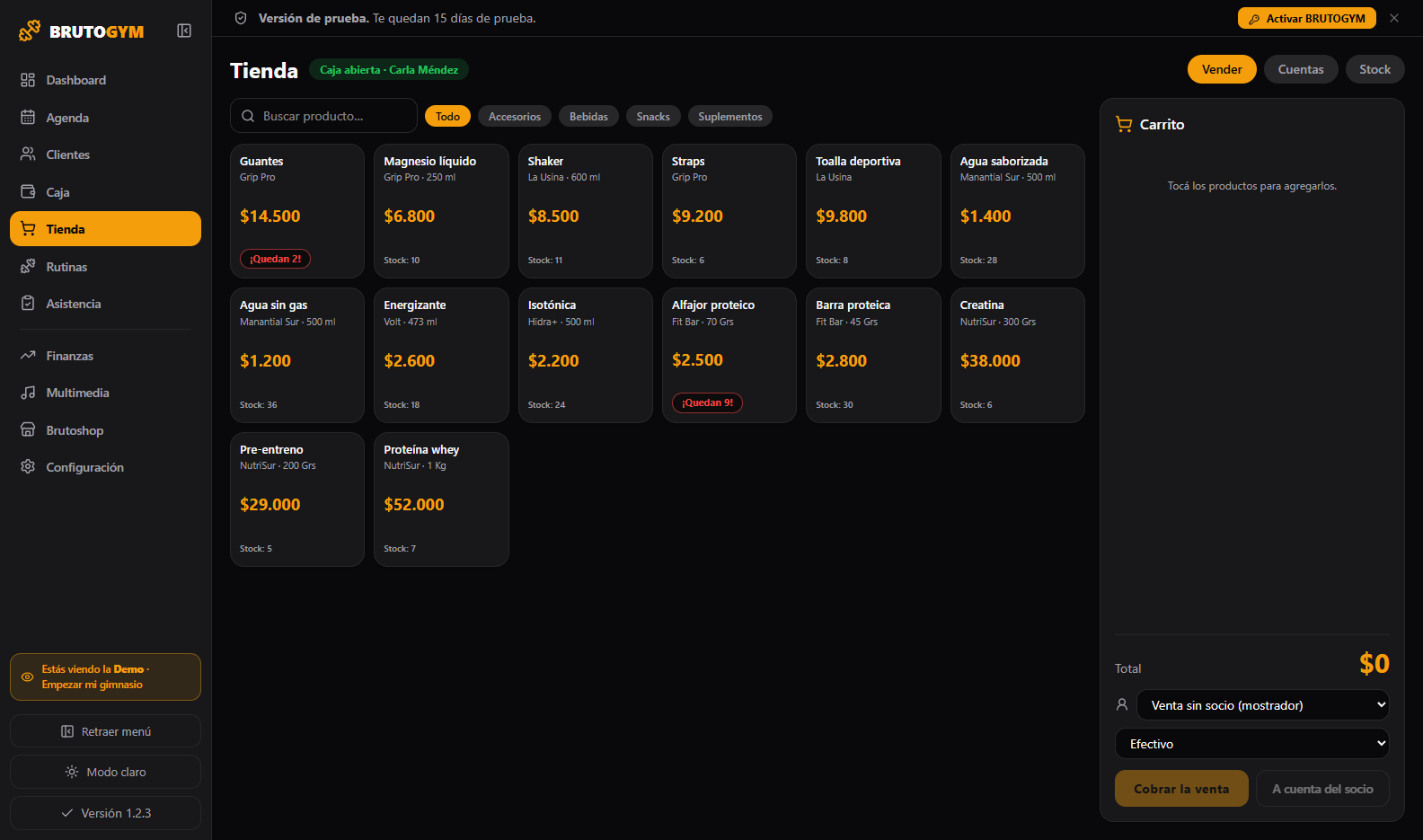Select the Bebidas category filter
Screen dimensions: 1423x840
588,117
